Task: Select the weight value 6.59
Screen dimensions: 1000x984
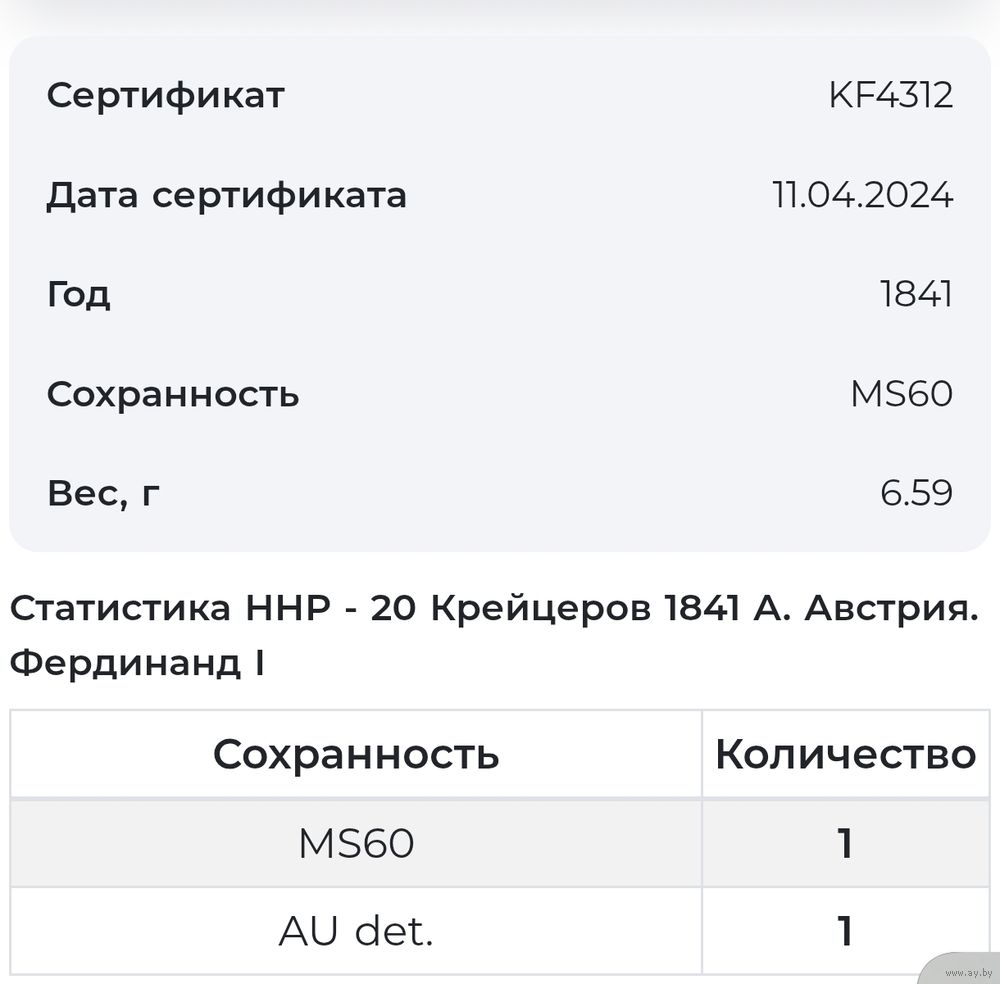Action: click(916, 493)
